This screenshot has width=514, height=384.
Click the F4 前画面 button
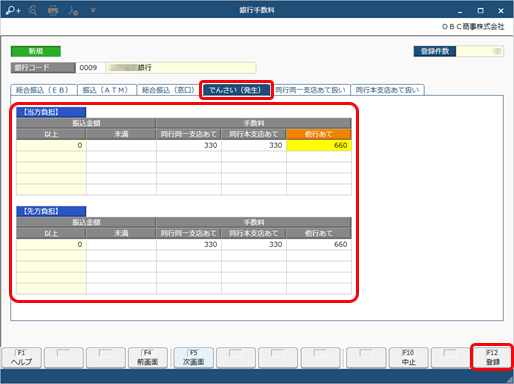(x=148, y=358)
